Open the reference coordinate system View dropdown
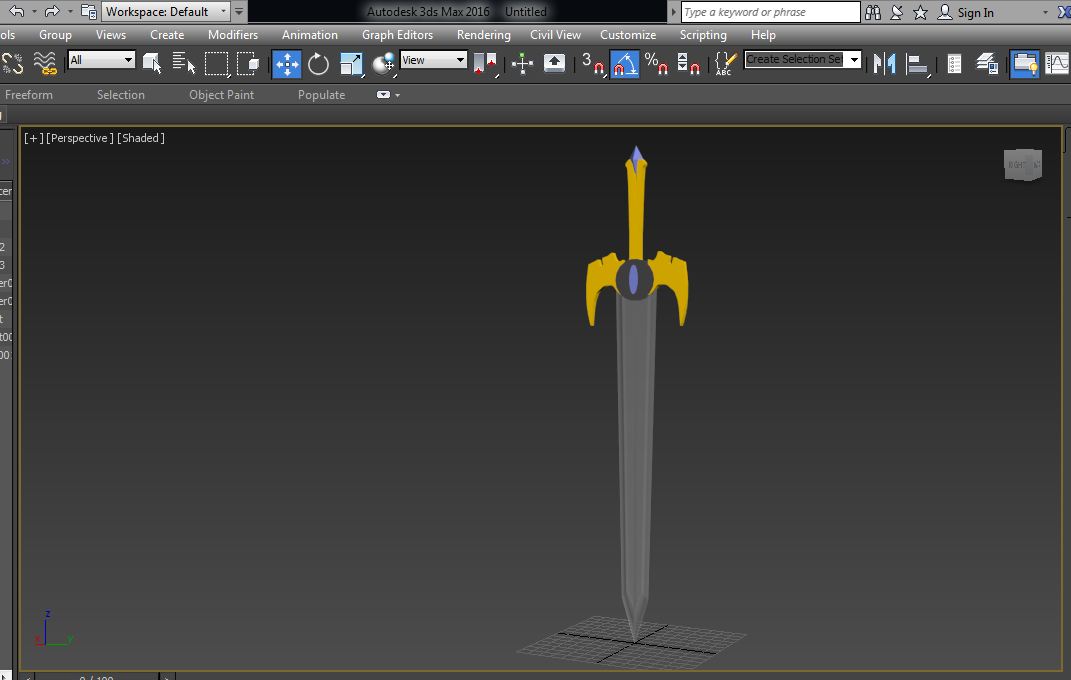 click(x=434, y=60)
